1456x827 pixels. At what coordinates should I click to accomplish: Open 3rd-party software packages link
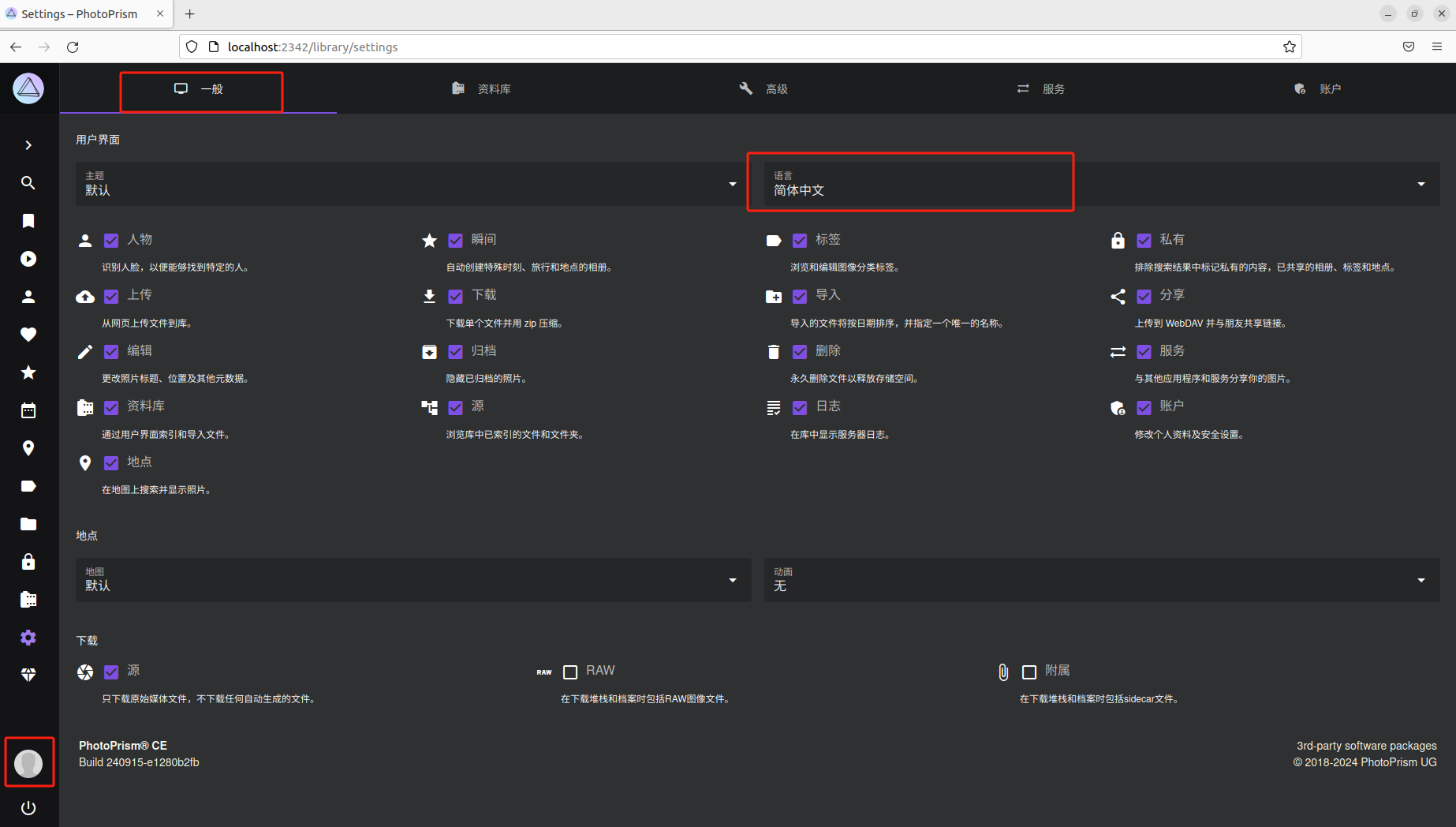1366,746
